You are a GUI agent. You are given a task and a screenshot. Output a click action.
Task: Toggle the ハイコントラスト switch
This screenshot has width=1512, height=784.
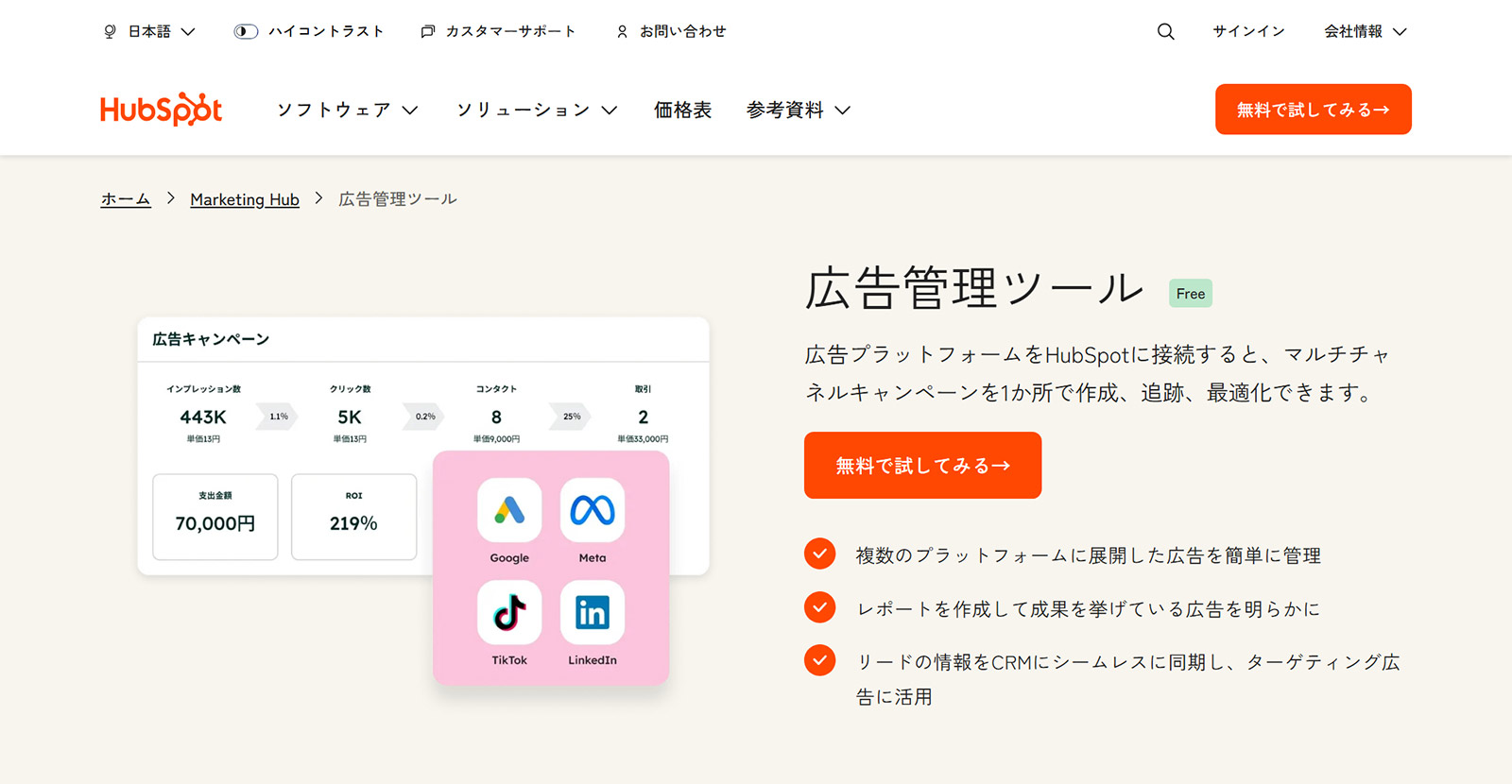(246, 31)
